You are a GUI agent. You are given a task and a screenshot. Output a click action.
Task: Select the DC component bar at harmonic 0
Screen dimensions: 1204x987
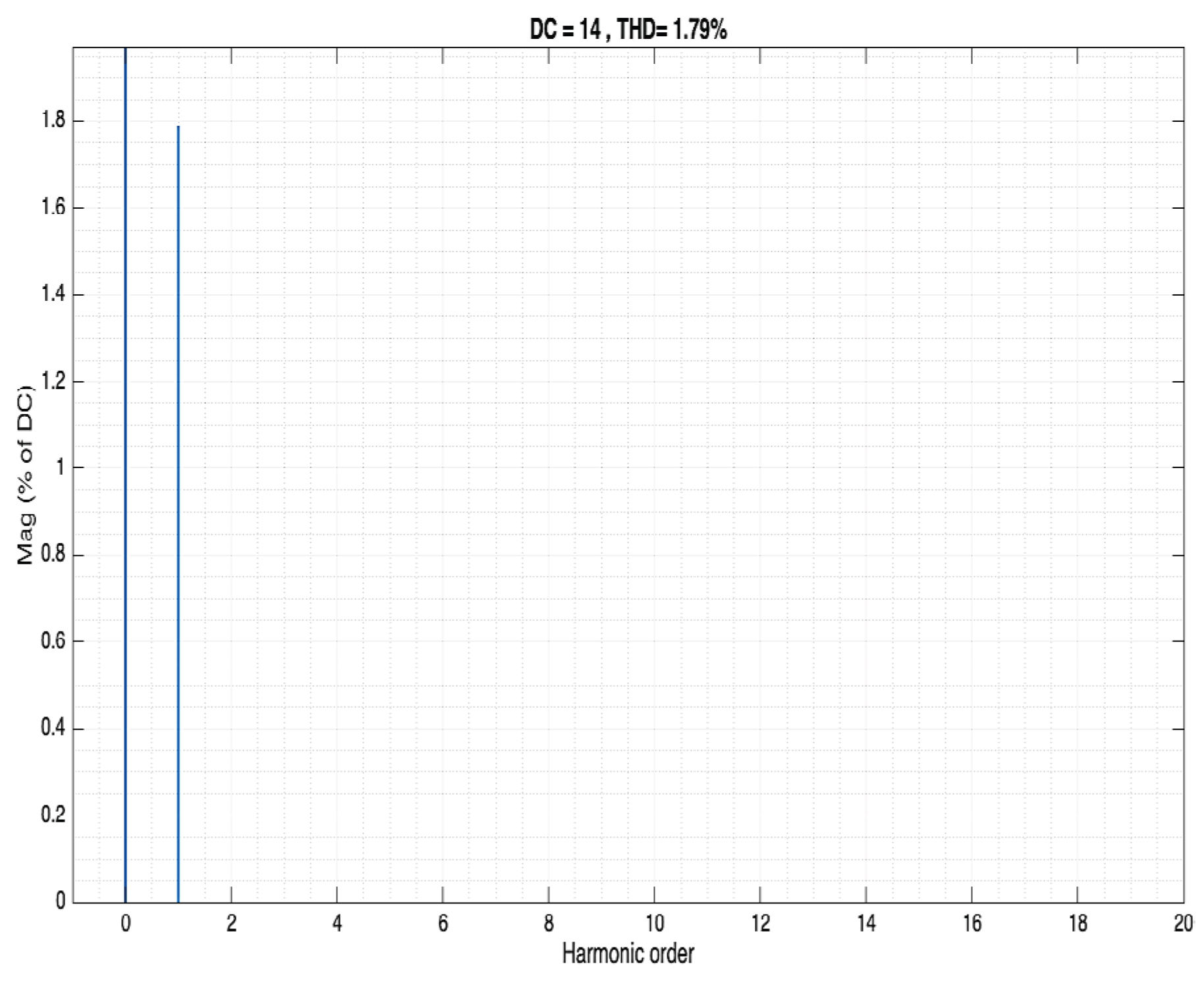coord(124,461)
